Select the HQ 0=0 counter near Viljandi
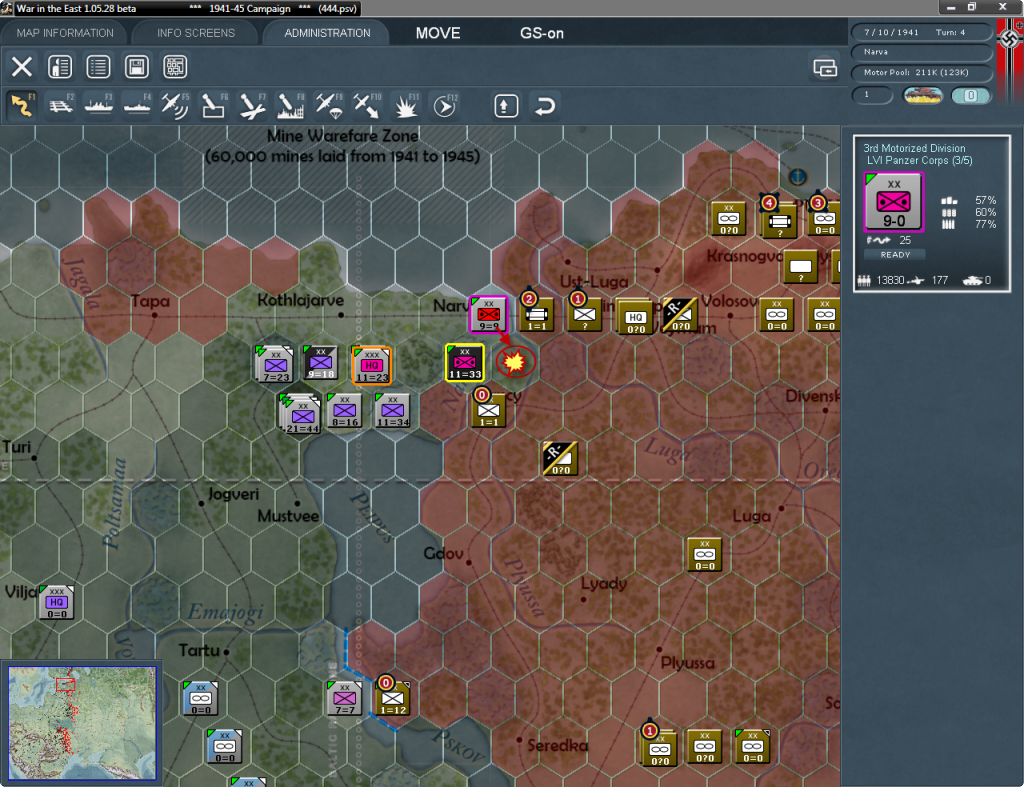1024x787 pixels. 57,602
